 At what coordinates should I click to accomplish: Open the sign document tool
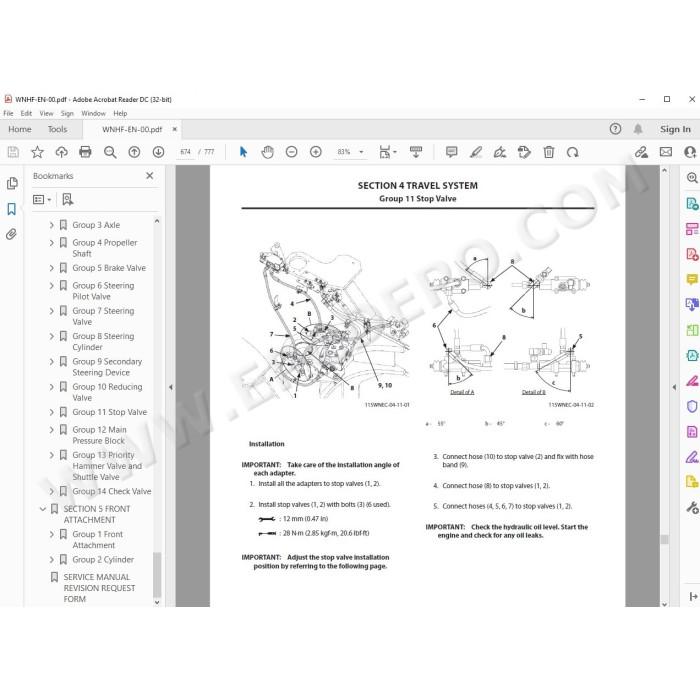click(x=500, y=152)
